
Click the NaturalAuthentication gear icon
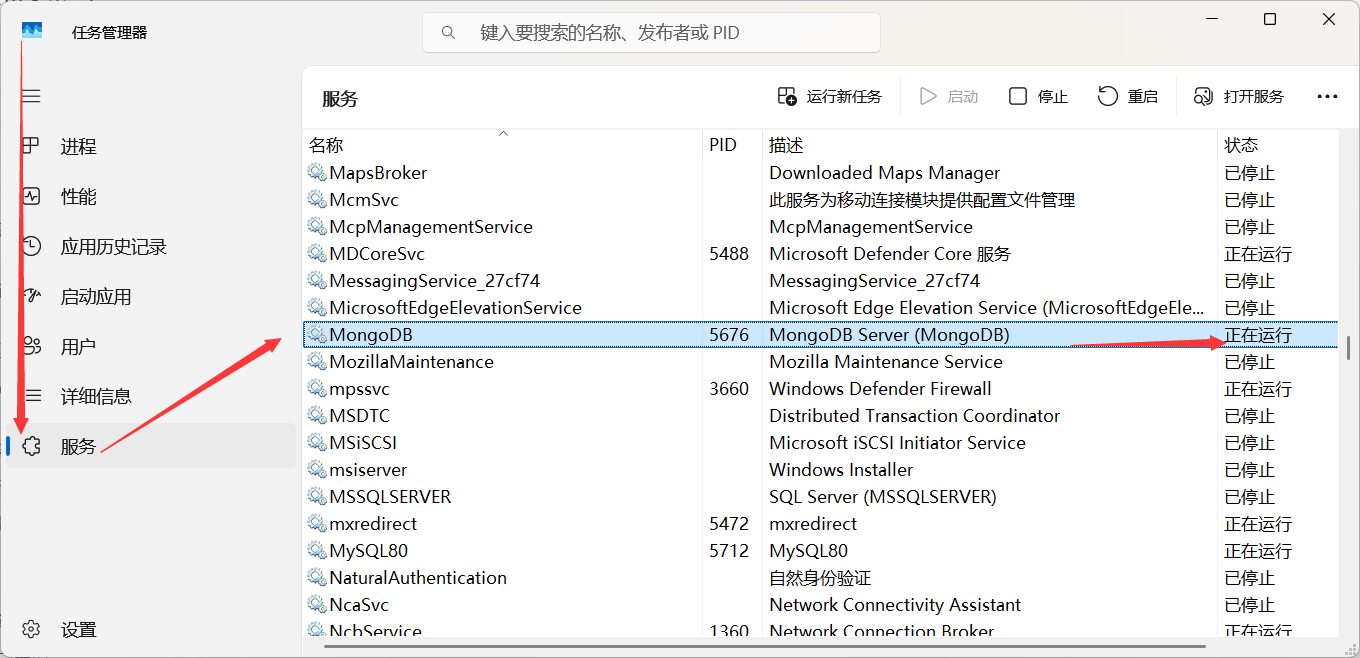tap(317, 578)
